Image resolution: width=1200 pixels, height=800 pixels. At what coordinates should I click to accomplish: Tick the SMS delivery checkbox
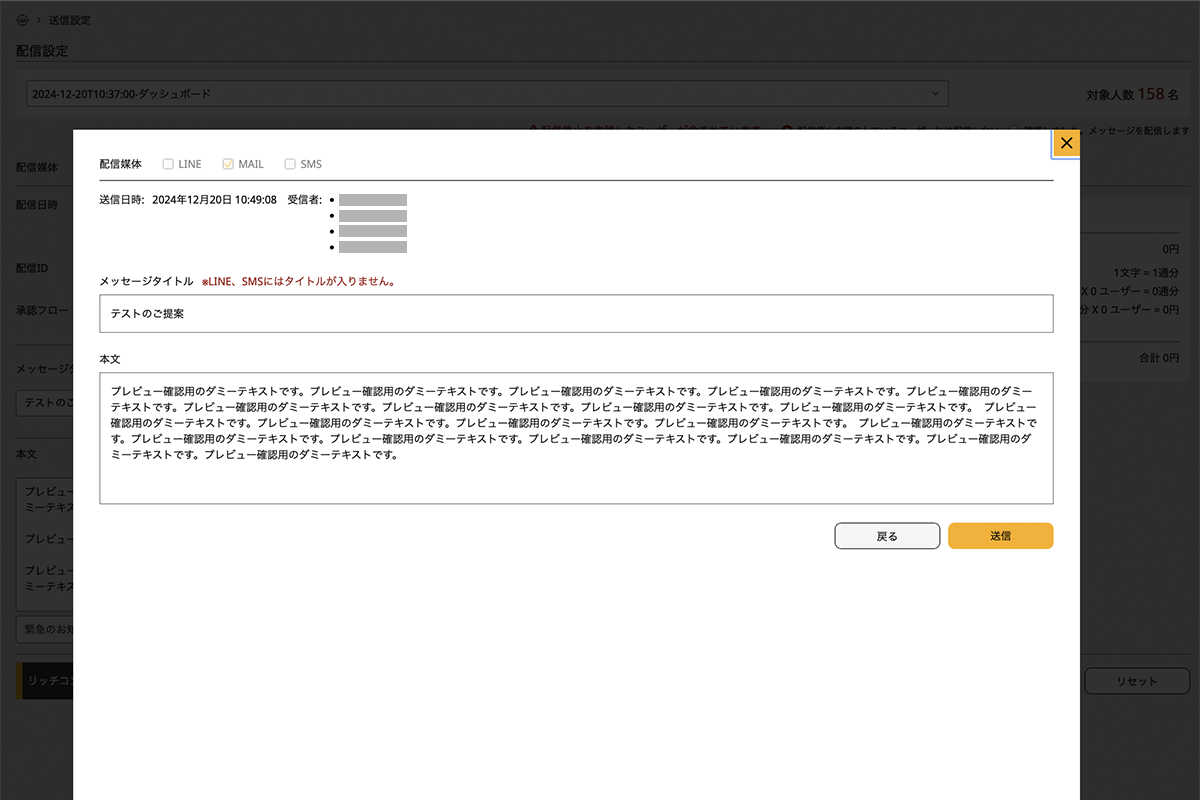(290, 164)
